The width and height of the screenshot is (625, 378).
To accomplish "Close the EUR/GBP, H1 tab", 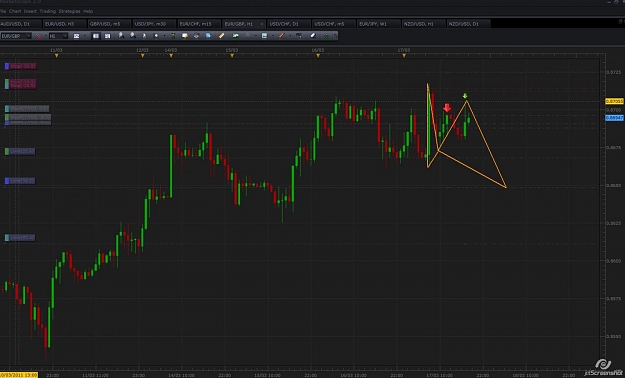I will (262, 24).
